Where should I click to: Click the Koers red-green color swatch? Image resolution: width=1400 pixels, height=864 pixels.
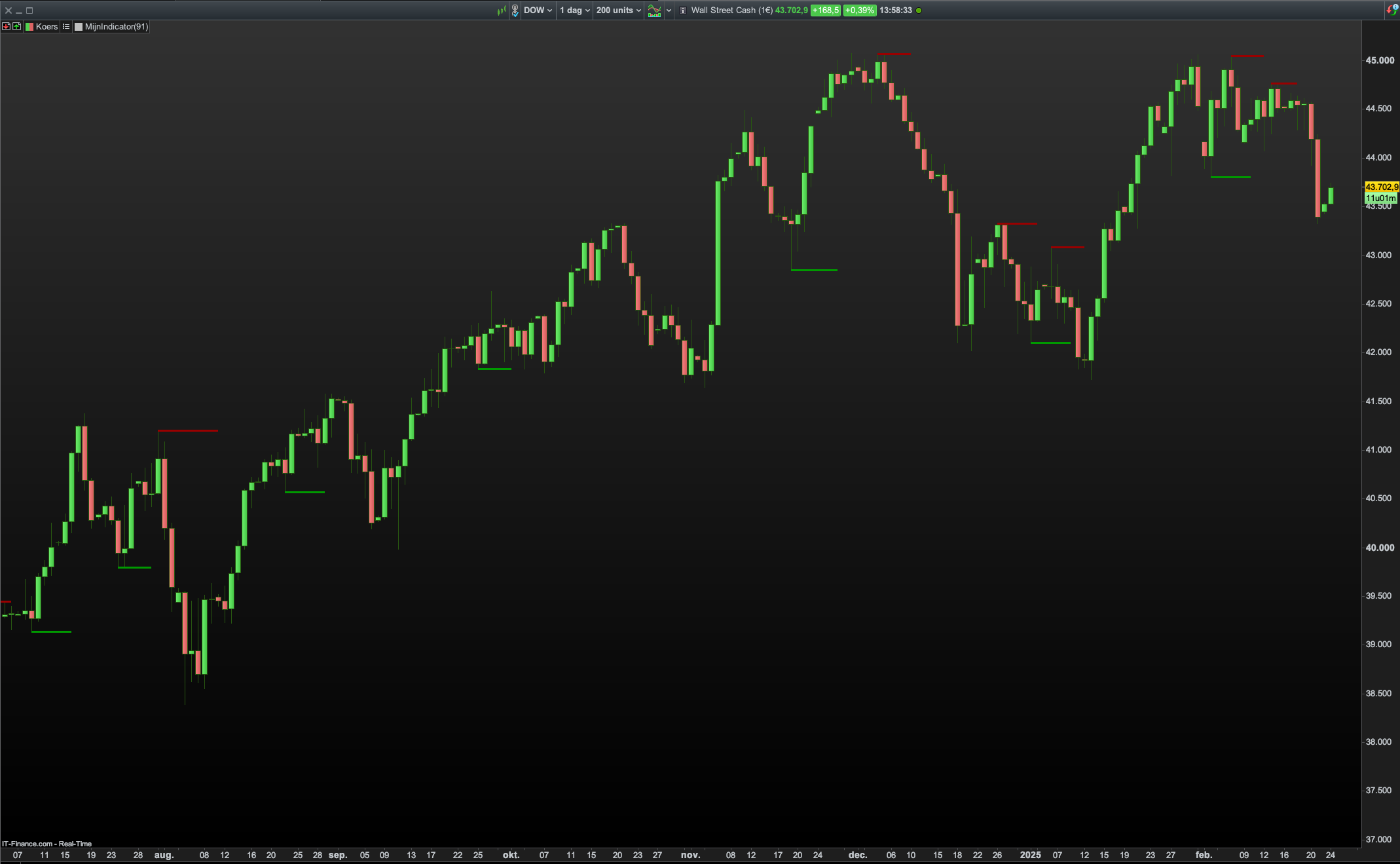(29, 27)
